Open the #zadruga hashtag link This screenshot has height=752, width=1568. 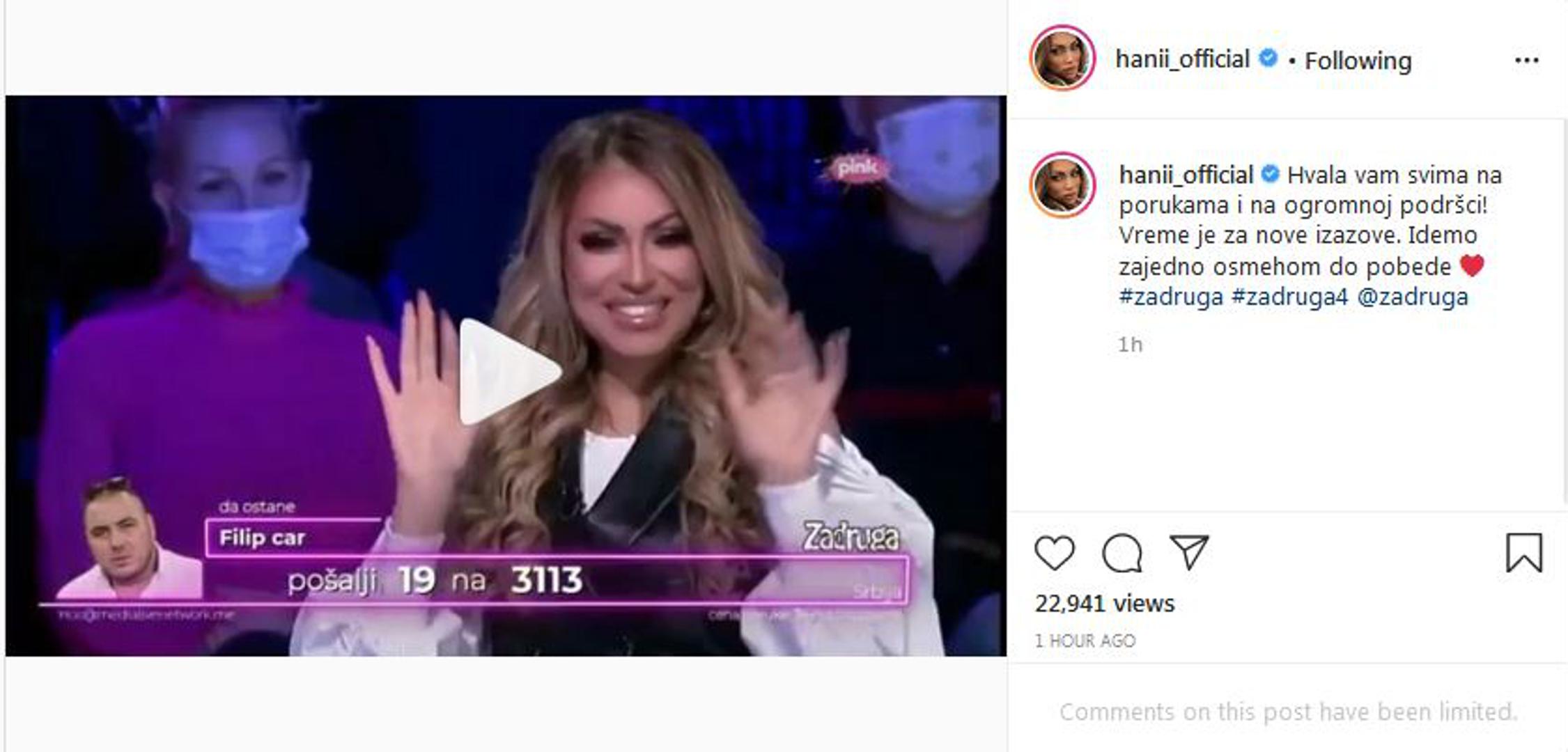tap(1171, 297)
